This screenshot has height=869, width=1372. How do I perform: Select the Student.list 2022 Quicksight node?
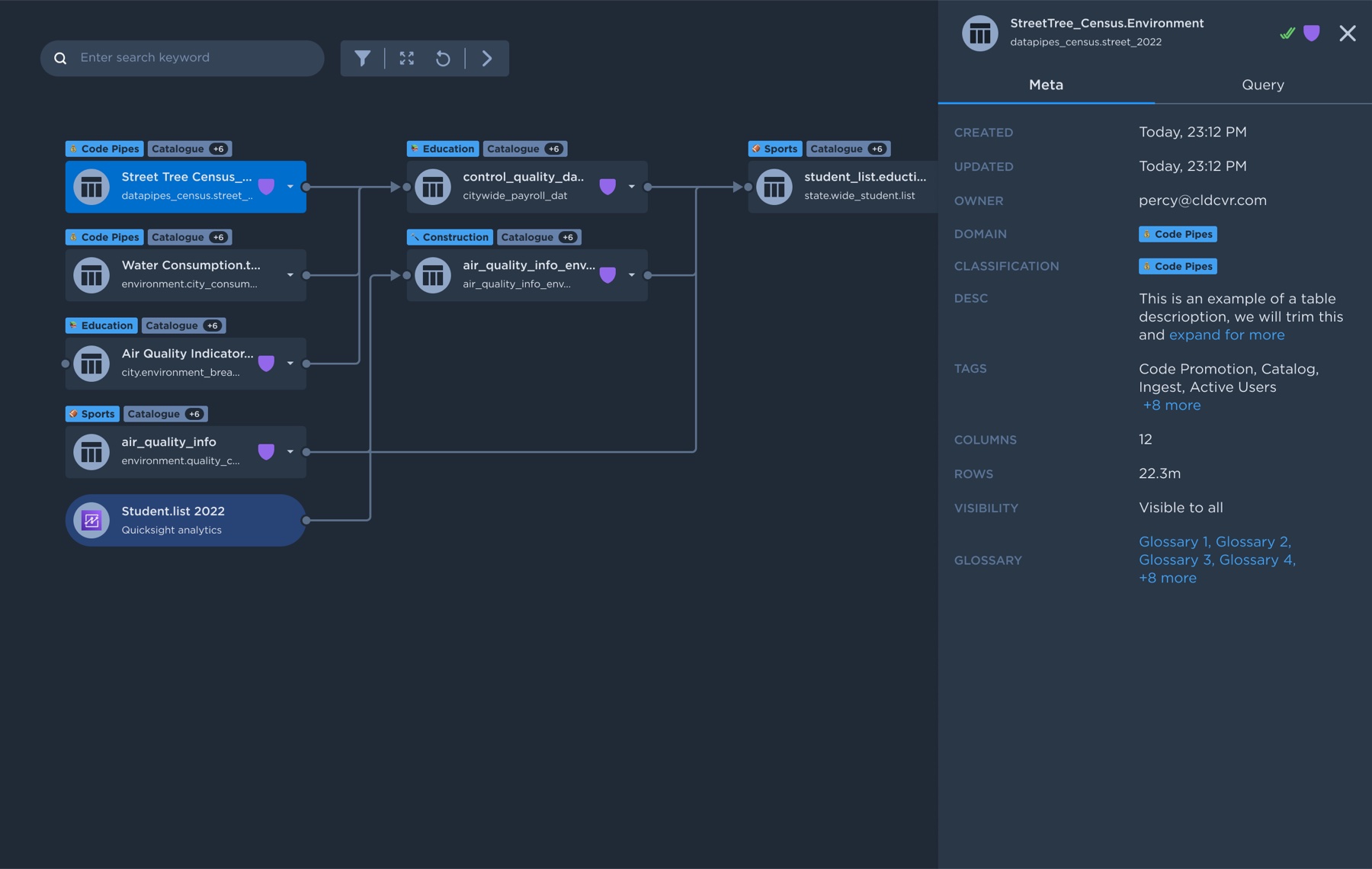click(186, 521)
